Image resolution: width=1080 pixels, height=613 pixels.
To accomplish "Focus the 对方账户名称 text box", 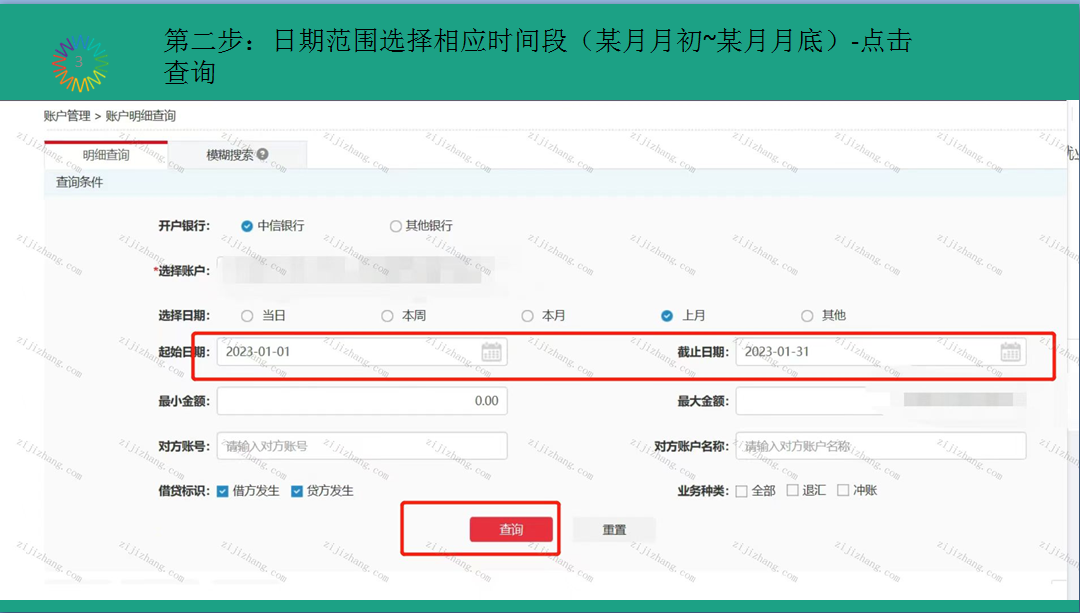I will [x=880, y=446].
